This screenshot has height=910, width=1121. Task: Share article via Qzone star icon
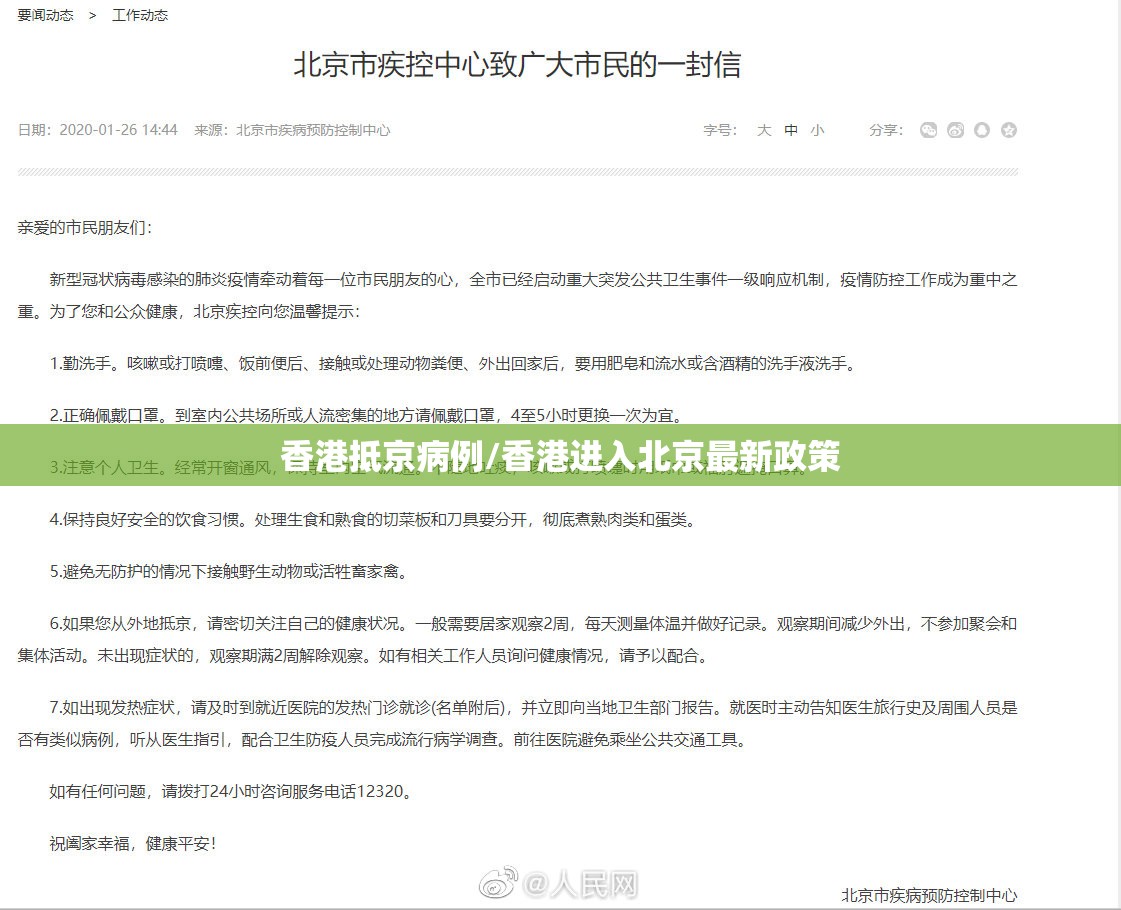pyautogui.click(x=1009, y=130)
